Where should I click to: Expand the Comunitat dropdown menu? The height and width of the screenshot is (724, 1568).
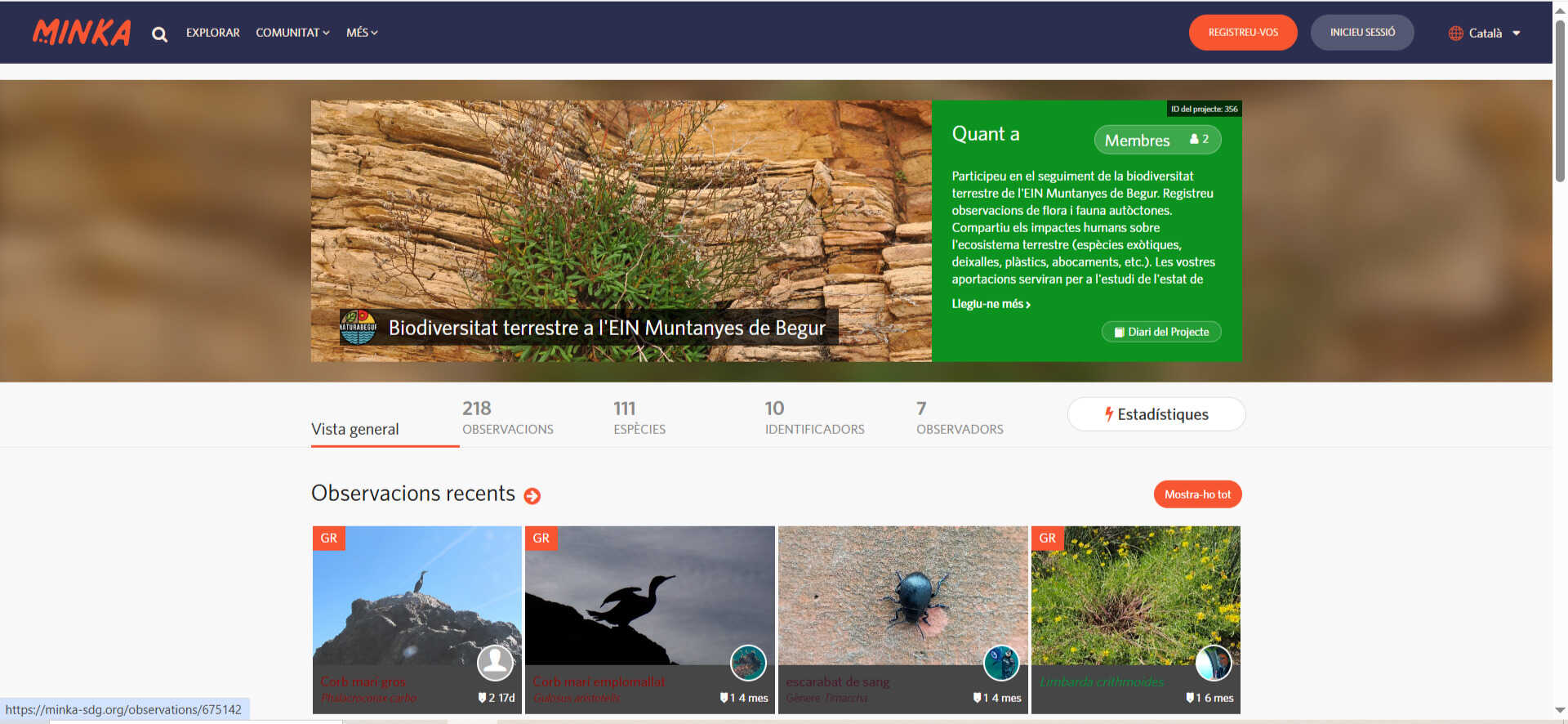pos(292,33)
